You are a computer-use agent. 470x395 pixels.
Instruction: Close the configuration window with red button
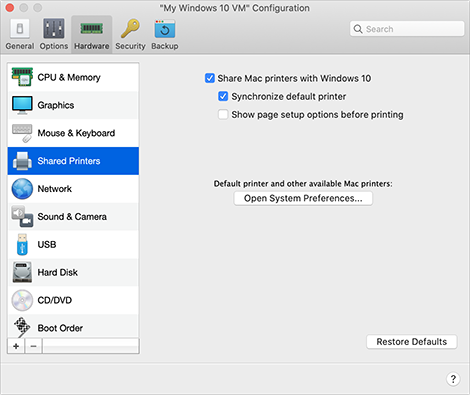point(10,8)
